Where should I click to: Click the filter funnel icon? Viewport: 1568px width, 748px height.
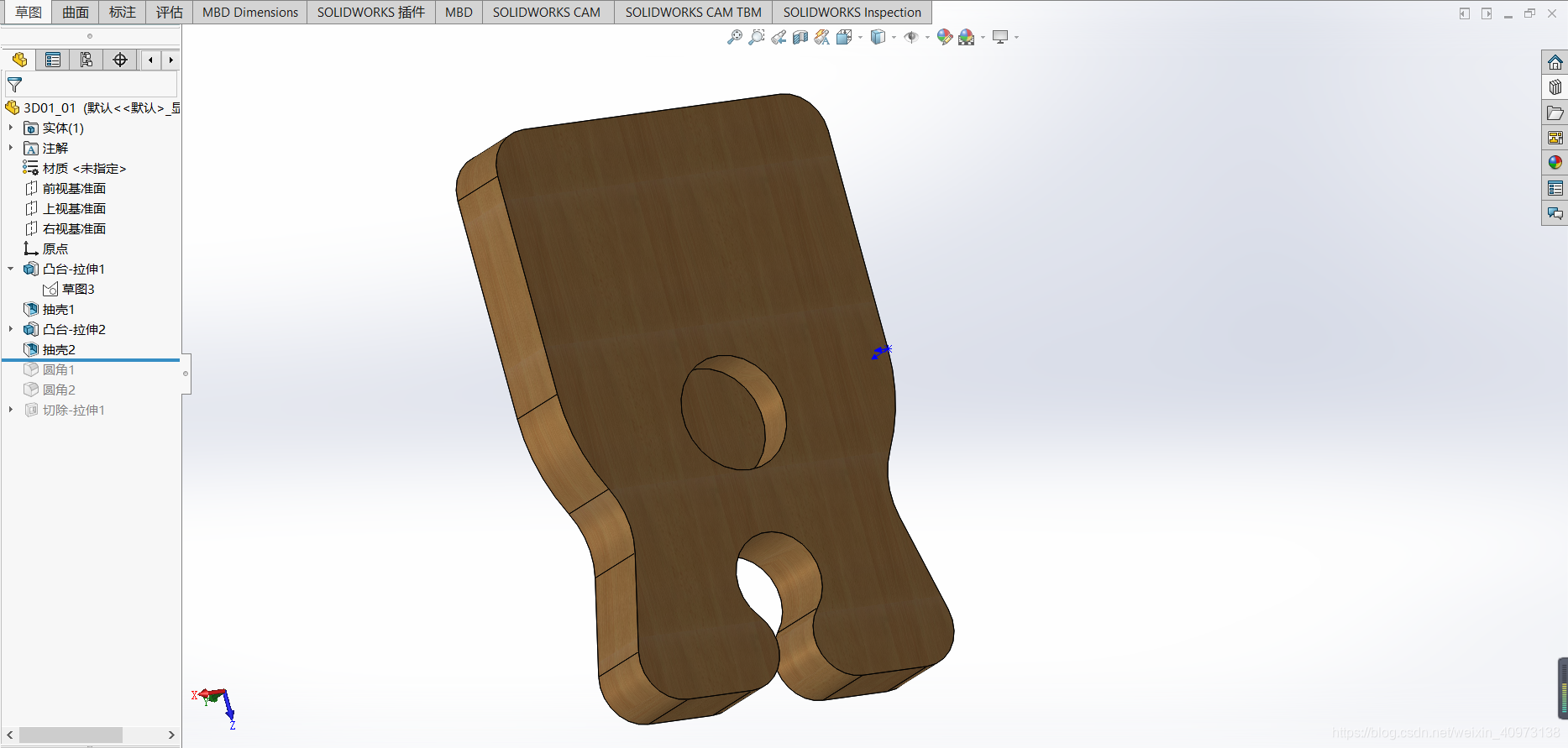click(14, 85)
